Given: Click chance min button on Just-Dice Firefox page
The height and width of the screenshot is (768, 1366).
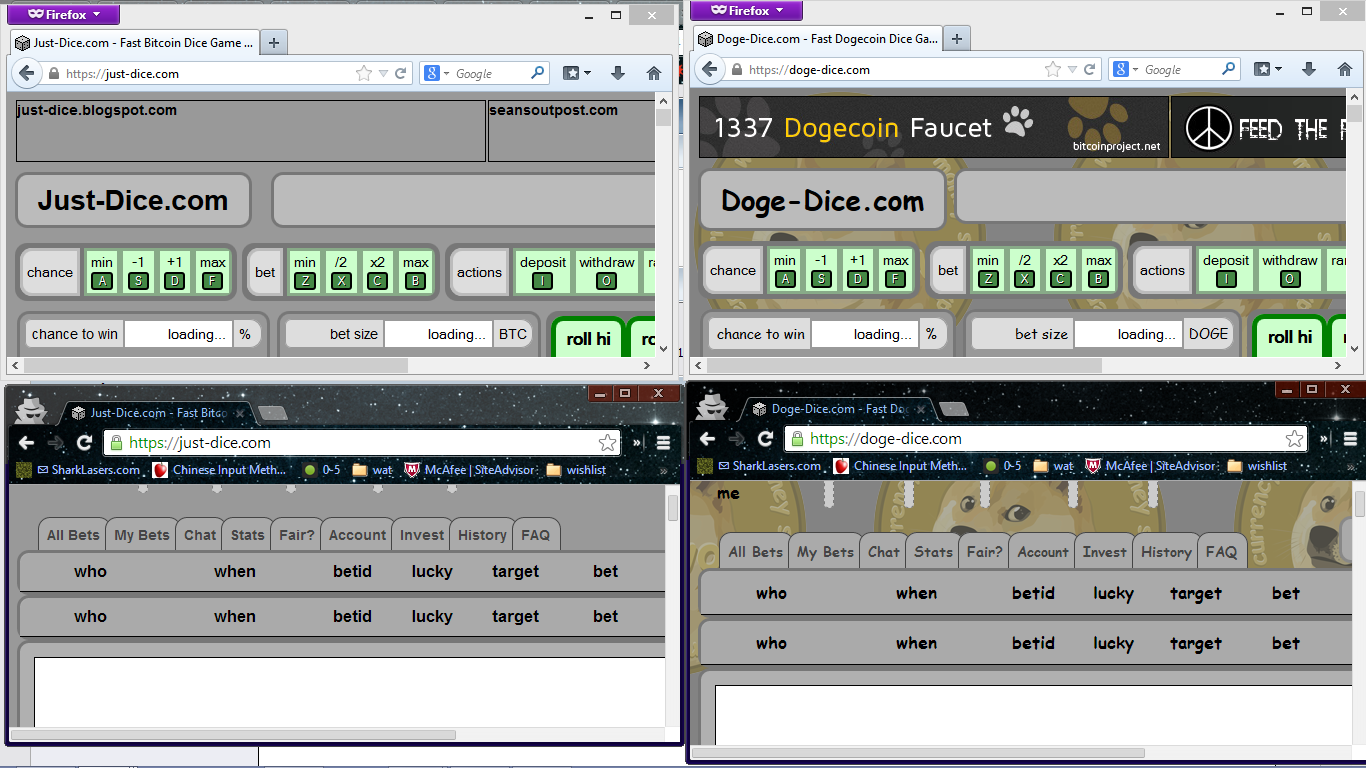Looking at the screenshot, I should pyautogui.click(x=102, y=271).
